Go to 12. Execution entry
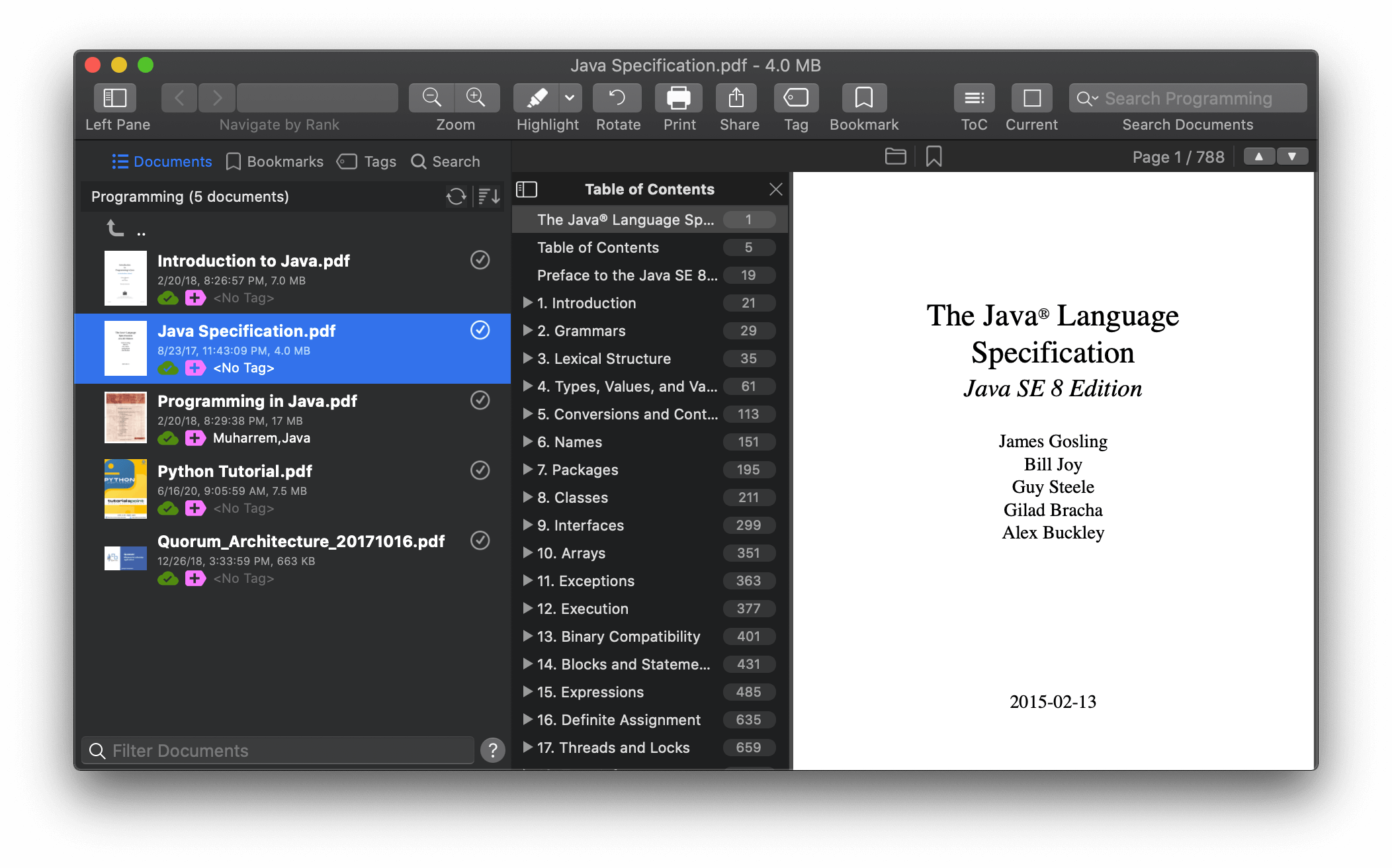 click(x=650, y=609)
